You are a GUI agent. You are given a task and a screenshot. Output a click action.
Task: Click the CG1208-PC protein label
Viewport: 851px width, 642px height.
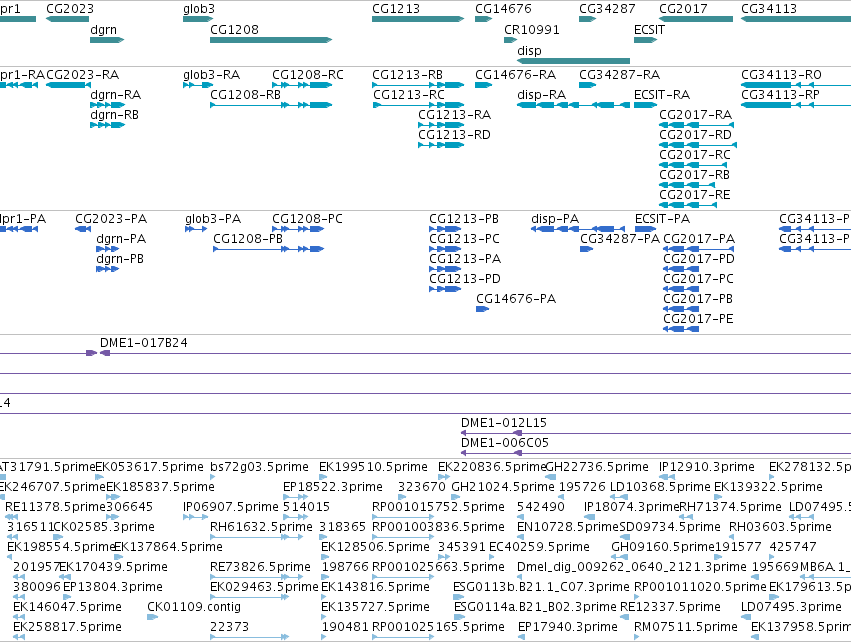click(307, 219)
